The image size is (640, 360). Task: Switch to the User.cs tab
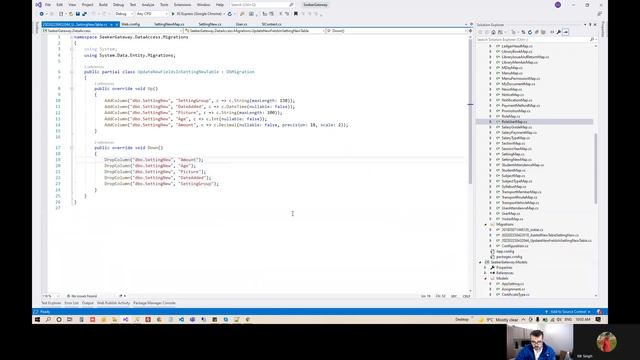pos(241,24)
